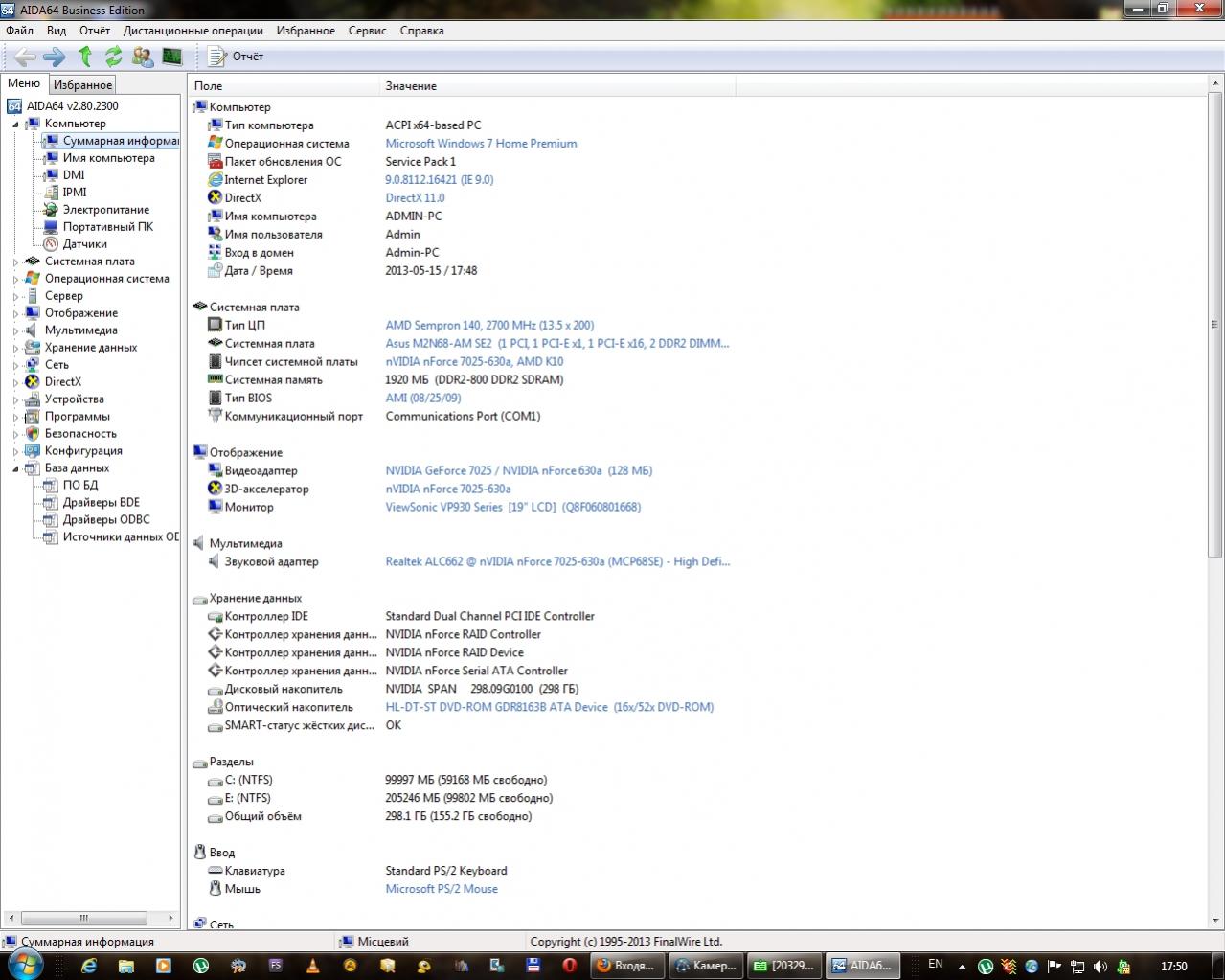Switch to the Избранное tab in the sidebar
Image resolution: width=1225 pixels, height=980 pixels.
click(82, 85)
